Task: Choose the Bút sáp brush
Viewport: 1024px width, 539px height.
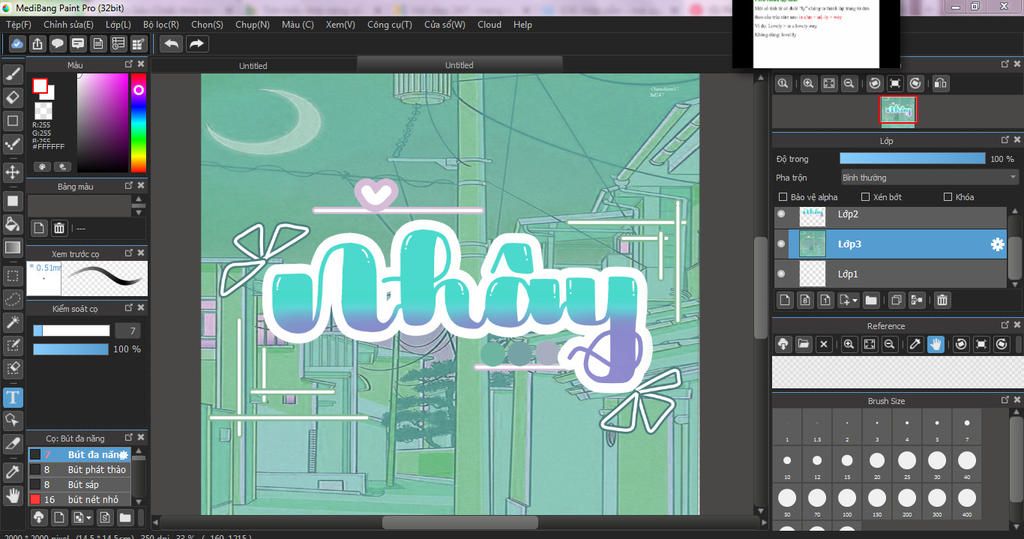Action: click(80, 484)
